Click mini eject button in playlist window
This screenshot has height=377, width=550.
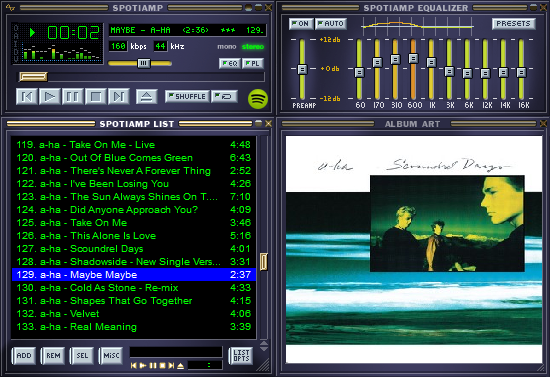pyautogui.click(x=180, y=366)
